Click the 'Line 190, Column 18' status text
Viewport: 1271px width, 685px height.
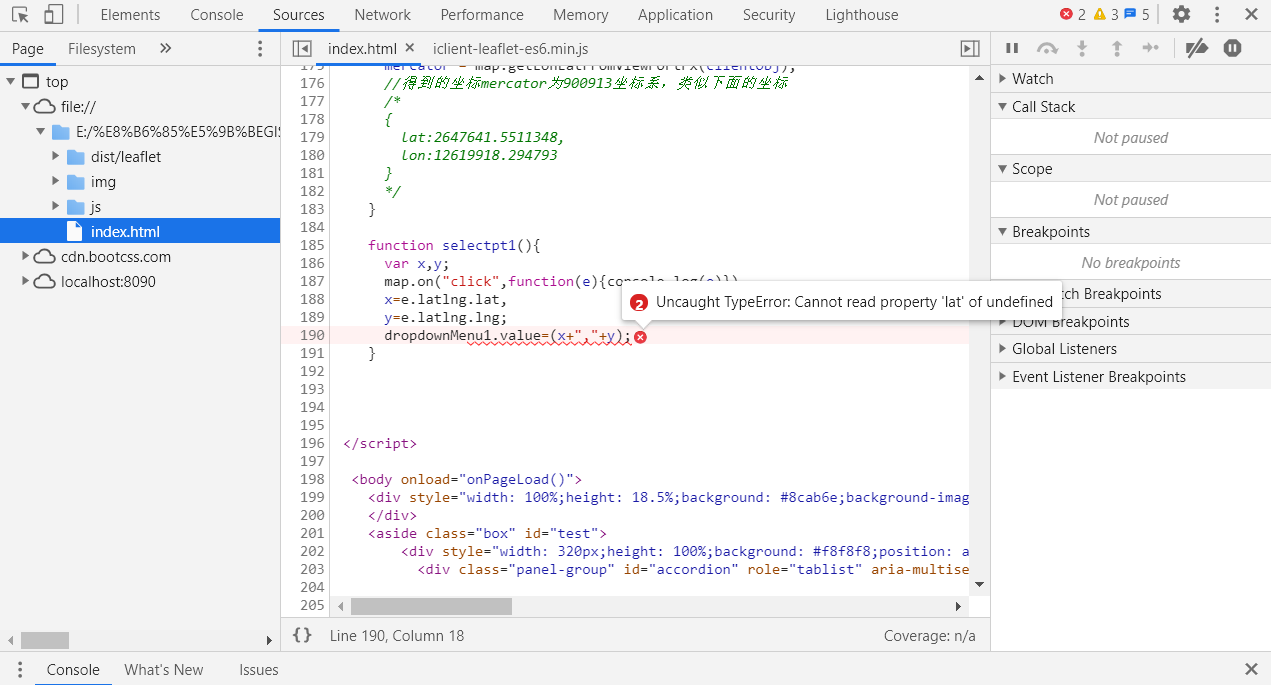click(397, 636)
